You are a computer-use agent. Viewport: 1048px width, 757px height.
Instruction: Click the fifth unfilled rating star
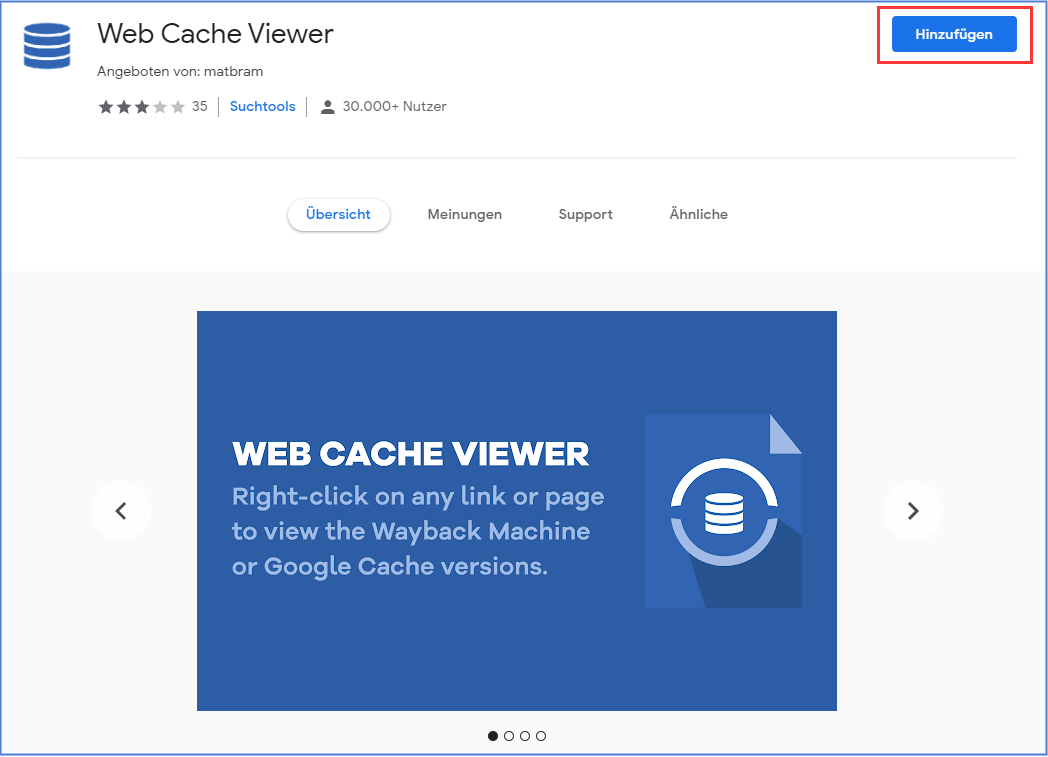[x=176, y=106]
